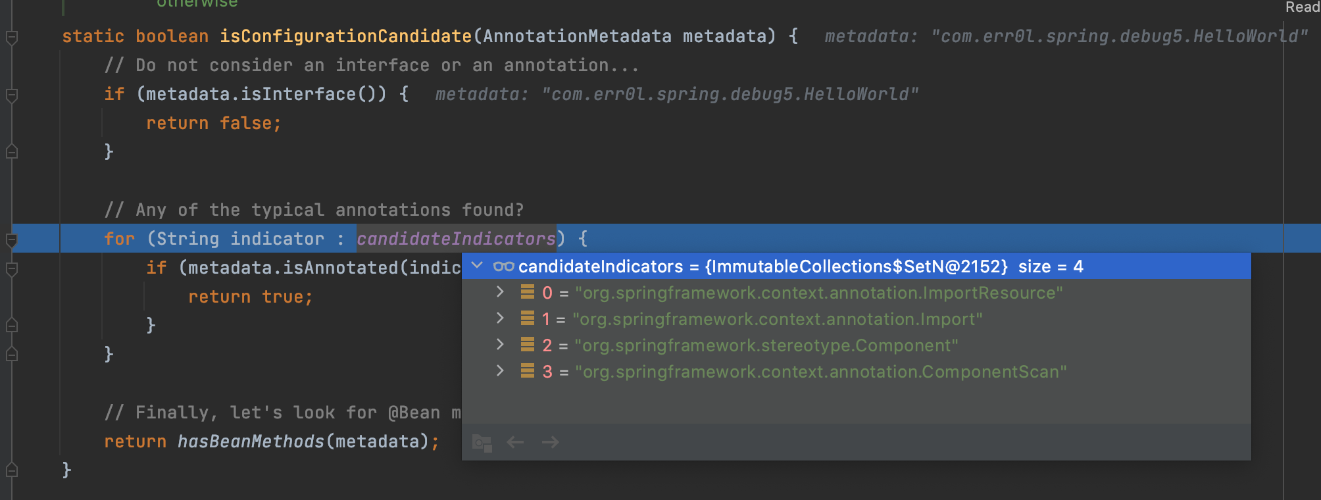Expand element 3 ComponentScan entry
Screen dimensions: 1321x500
point(501,371)
